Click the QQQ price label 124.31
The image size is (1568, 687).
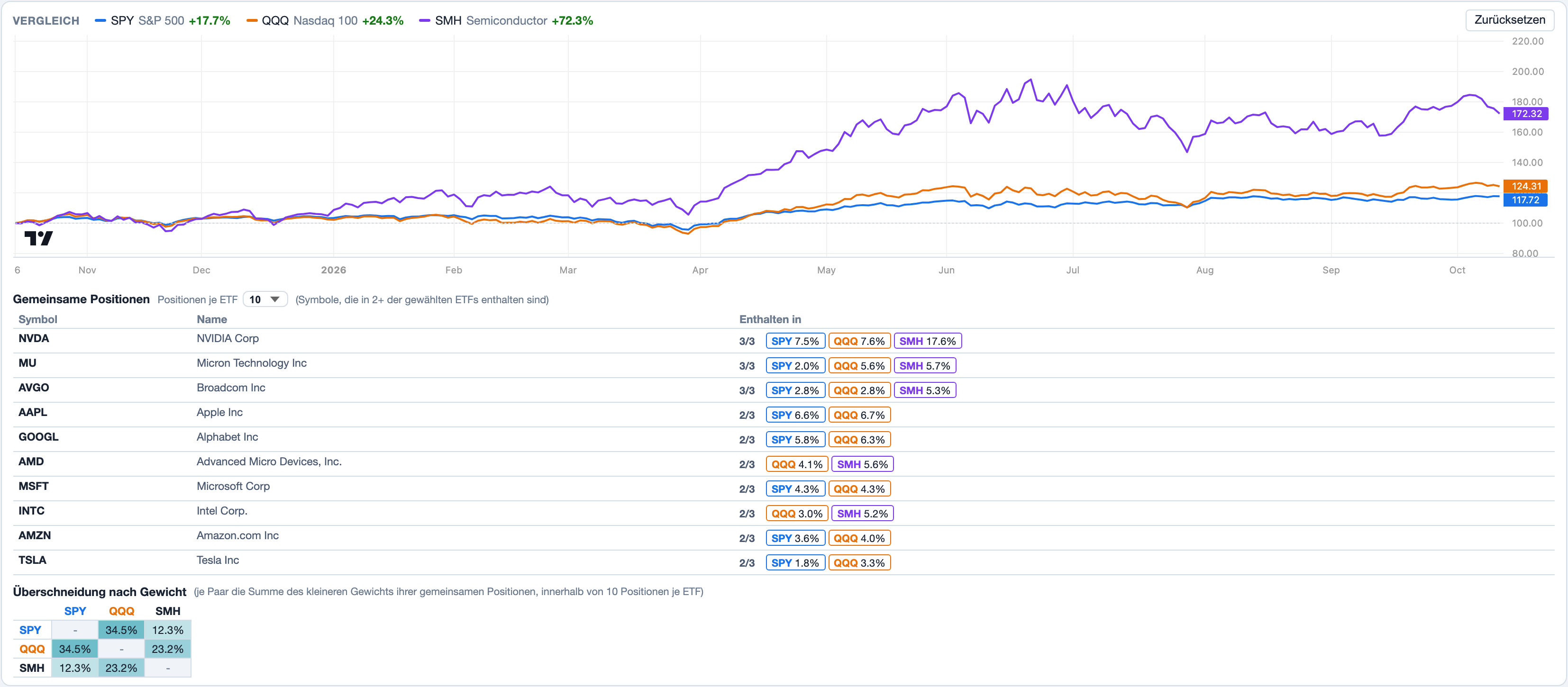click(x=1526, y=186)
